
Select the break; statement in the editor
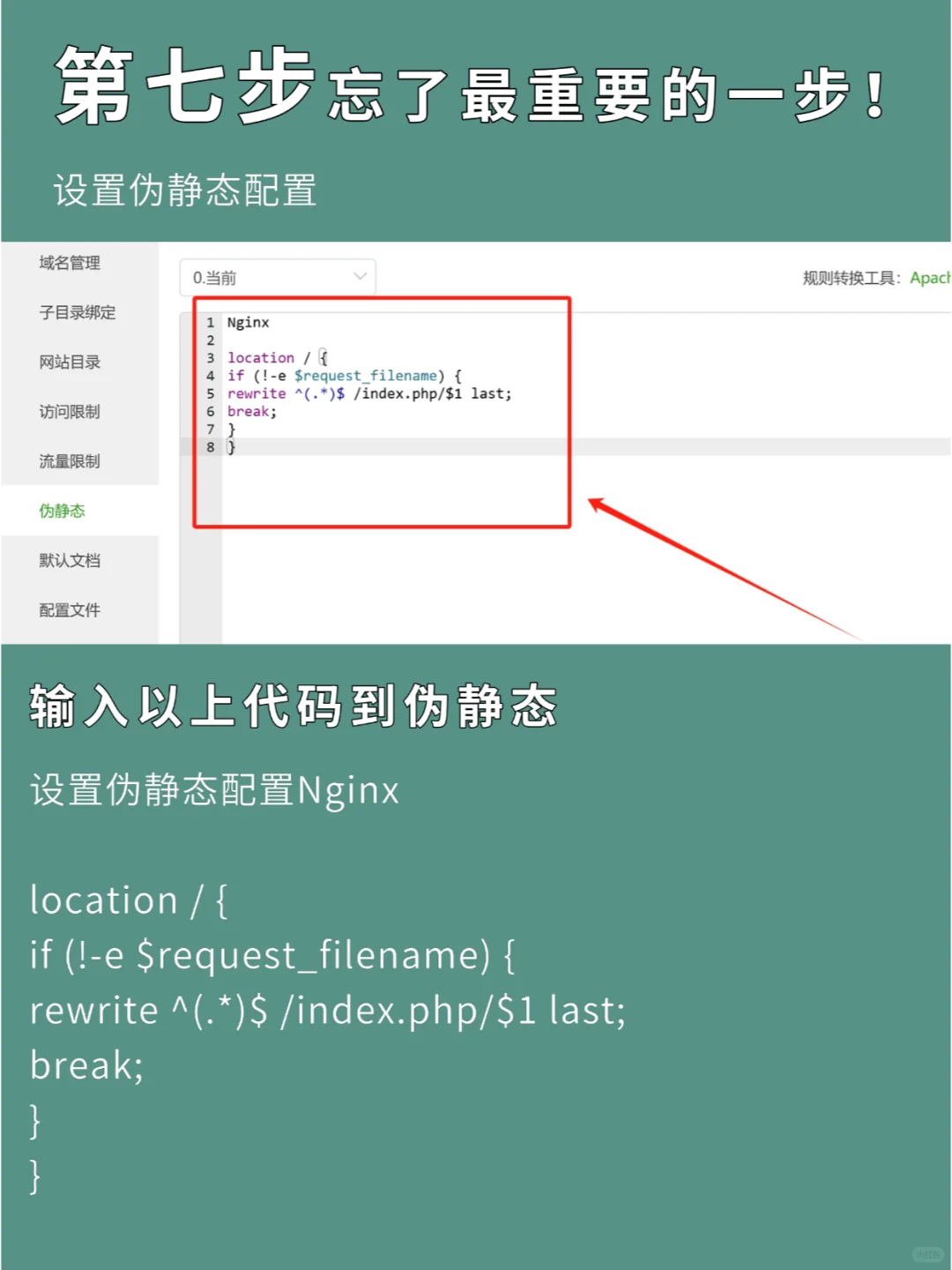(x=250, y=411)
